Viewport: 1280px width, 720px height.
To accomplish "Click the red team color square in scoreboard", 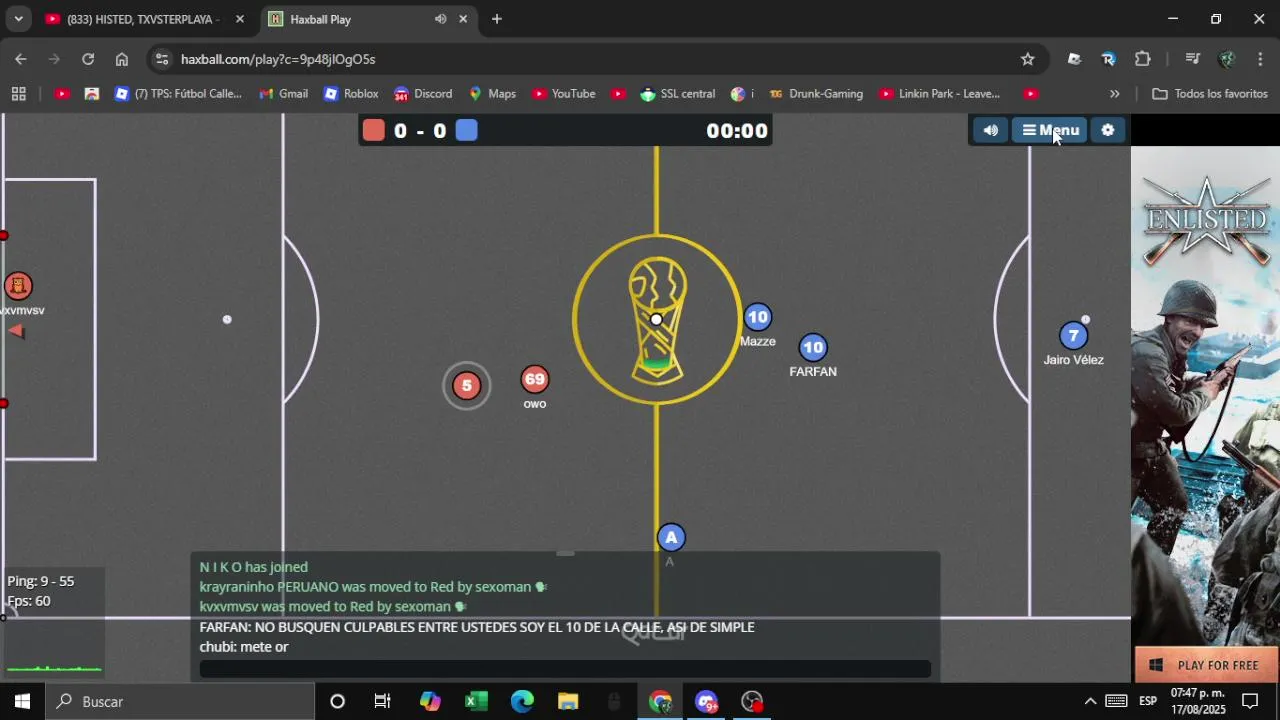I will point(374,130).
